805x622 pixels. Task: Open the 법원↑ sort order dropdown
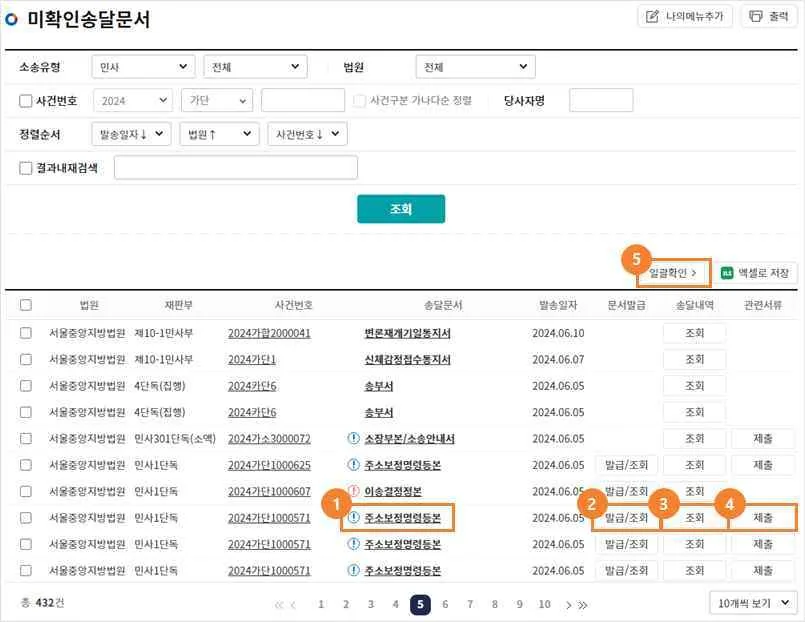219,134
